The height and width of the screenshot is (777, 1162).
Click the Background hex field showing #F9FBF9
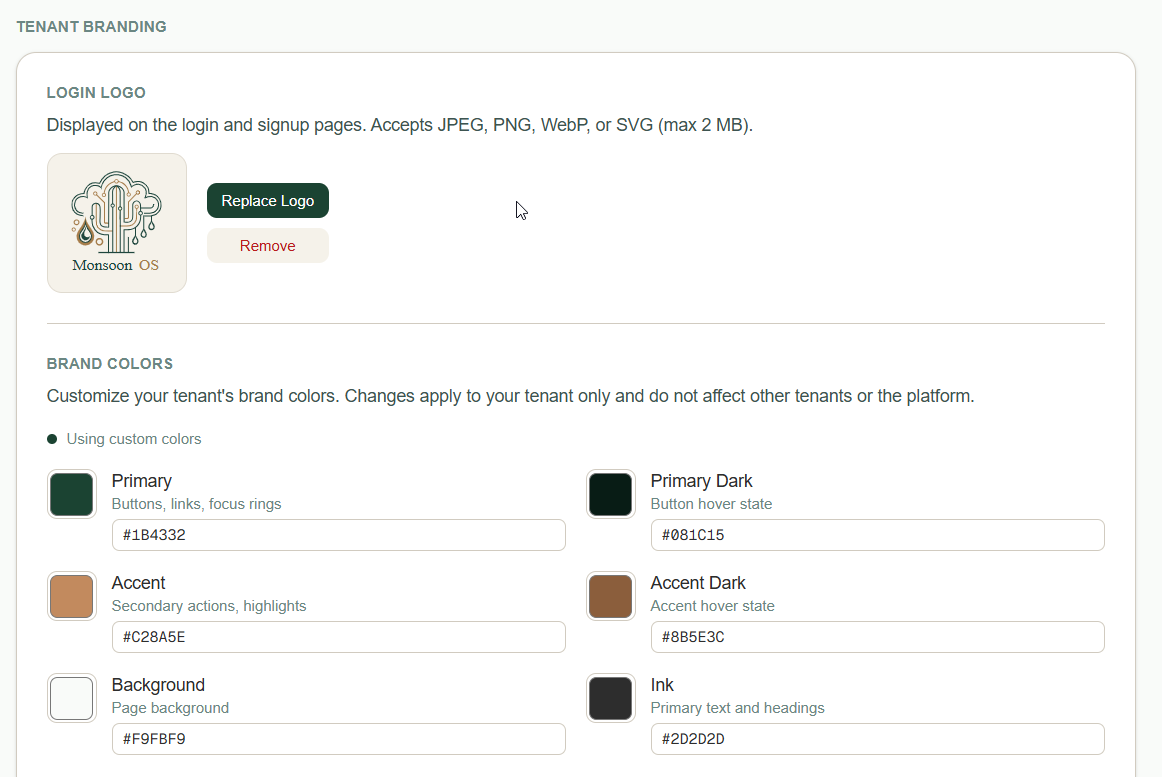[338, 739]
